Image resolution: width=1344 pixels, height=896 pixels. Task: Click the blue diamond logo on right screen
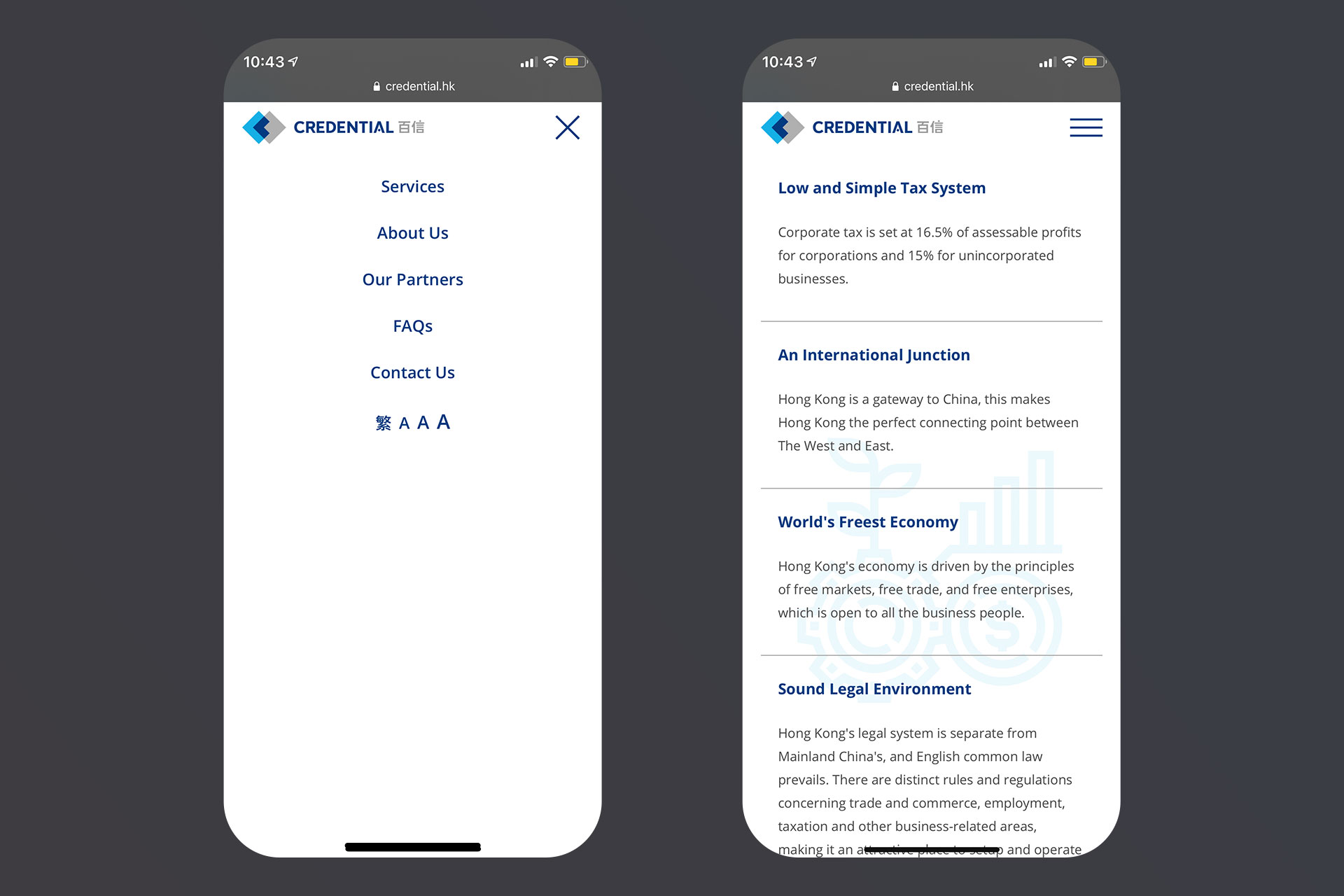coord(783,126)
